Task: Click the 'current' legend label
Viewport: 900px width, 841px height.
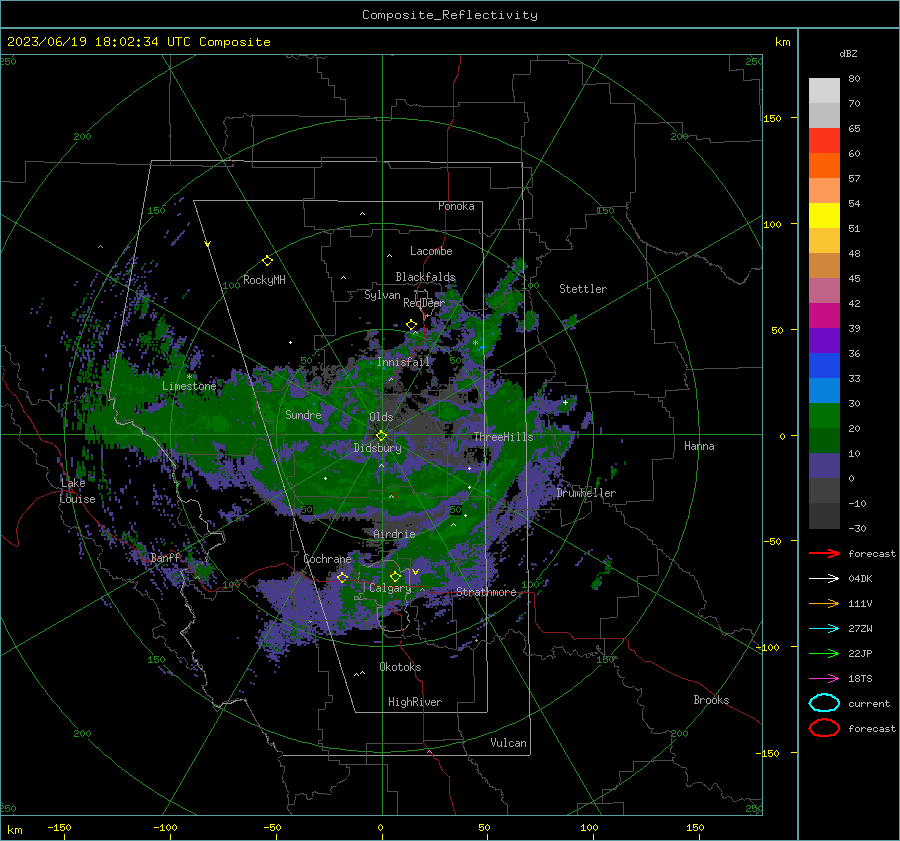Action: click(x=869, y=703)
